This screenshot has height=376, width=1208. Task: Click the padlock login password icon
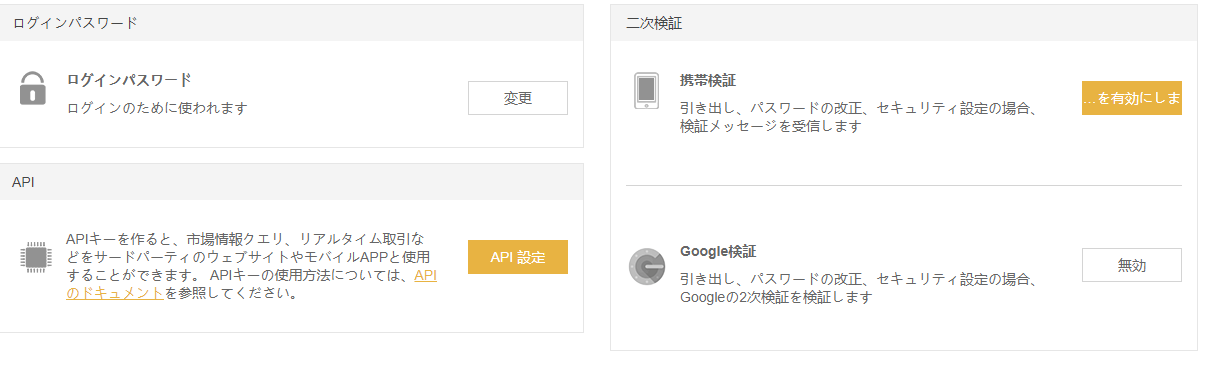coord(33,89)
